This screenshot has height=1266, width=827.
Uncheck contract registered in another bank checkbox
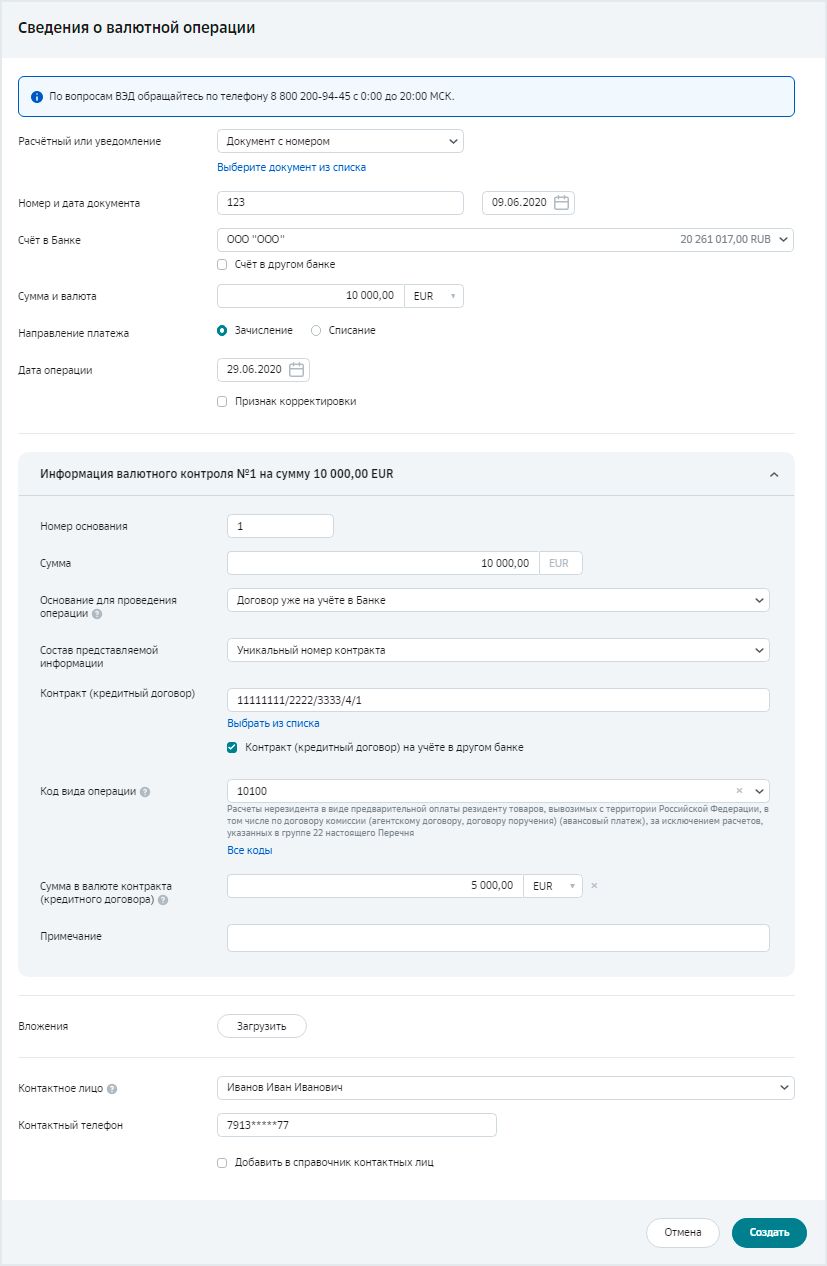coord(233,747)
